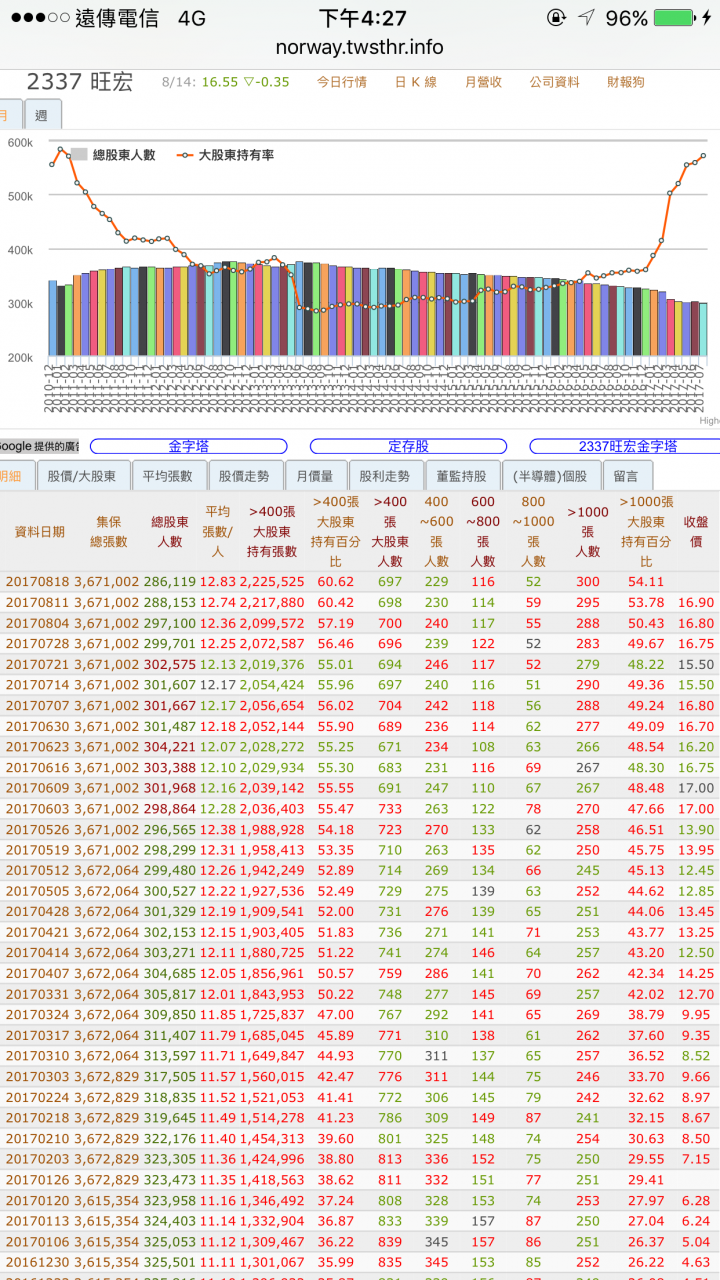Screen dimensions: 720x1280
Task: Click shareholder count 322,176
Action: (170, 1139)
